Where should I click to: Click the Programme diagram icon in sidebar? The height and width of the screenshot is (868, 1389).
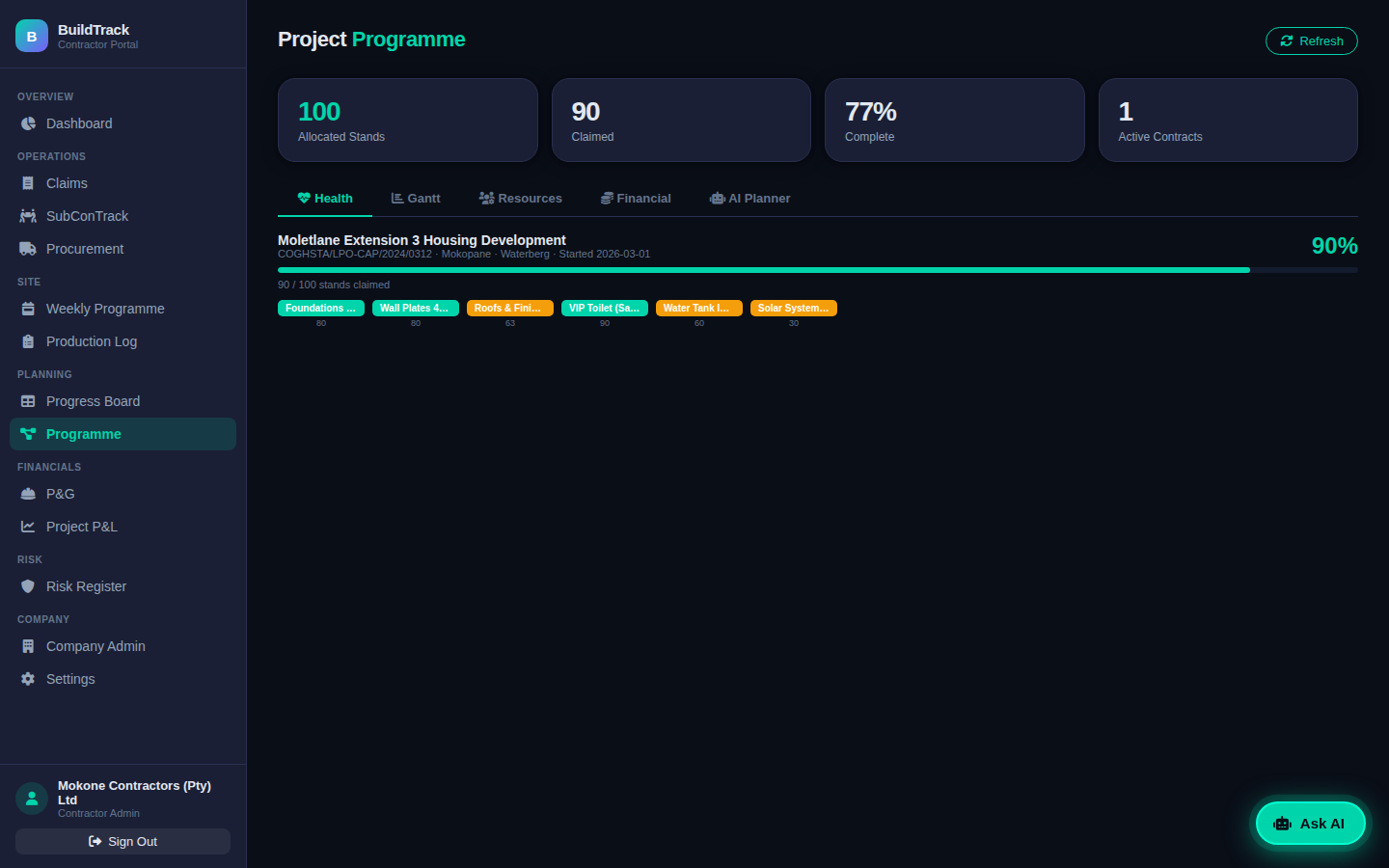tap(28, 434)
